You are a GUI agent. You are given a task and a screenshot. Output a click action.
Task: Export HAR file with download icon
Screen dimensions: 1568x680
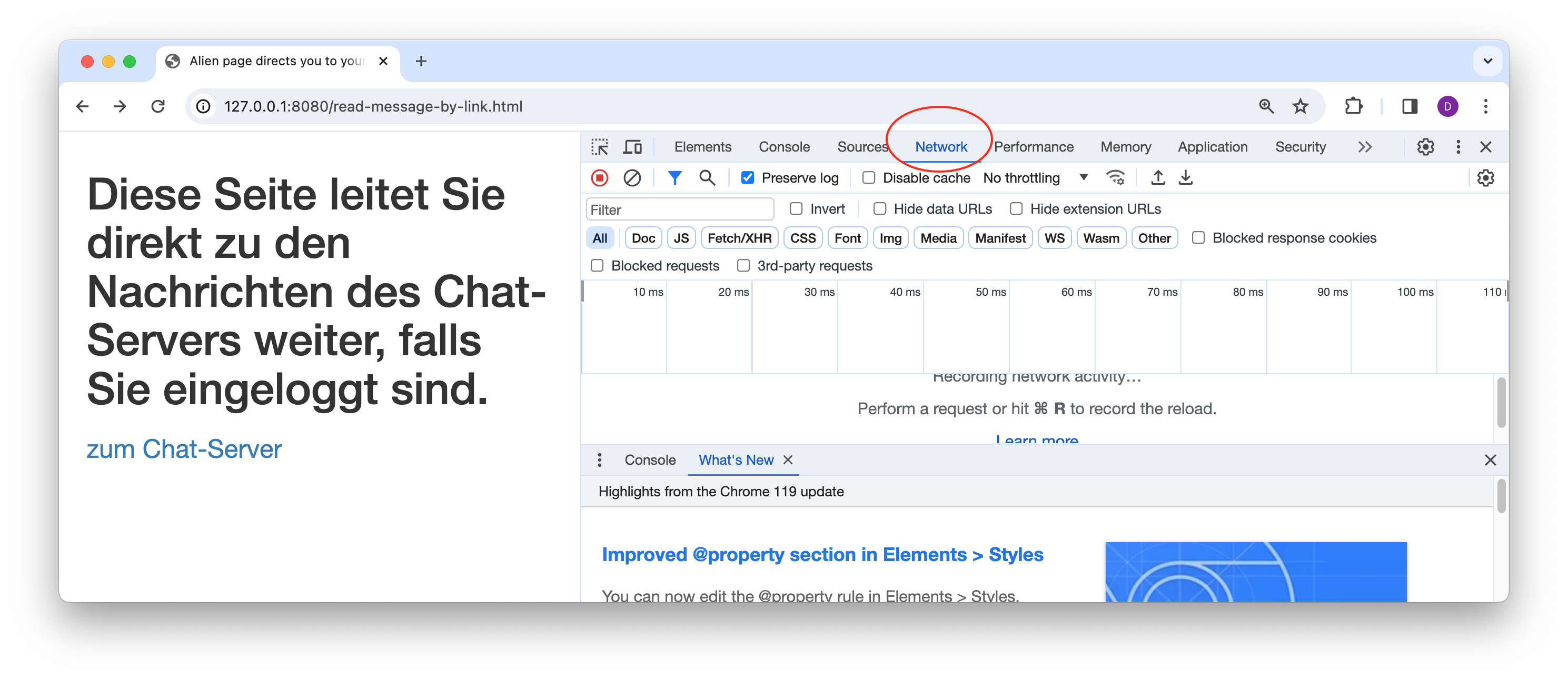point(1185,178)
